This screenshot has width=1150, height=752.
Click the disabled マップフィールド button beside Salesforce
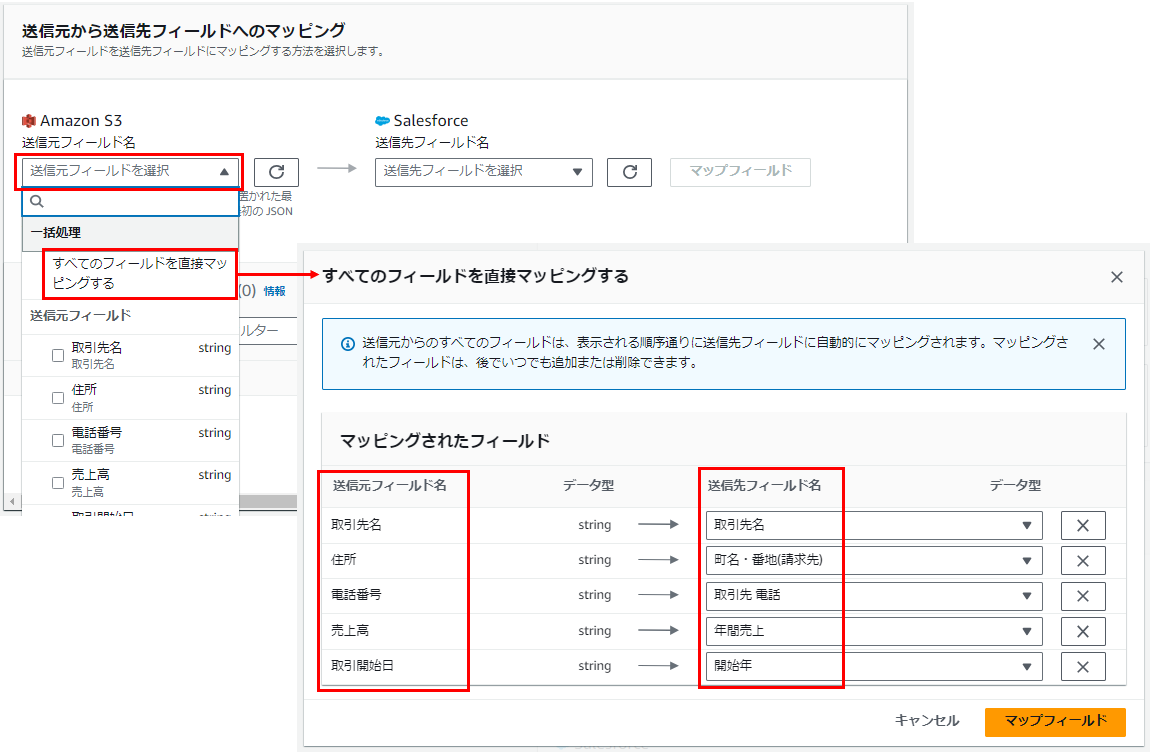pyautogui.click(x=740, y=172)
